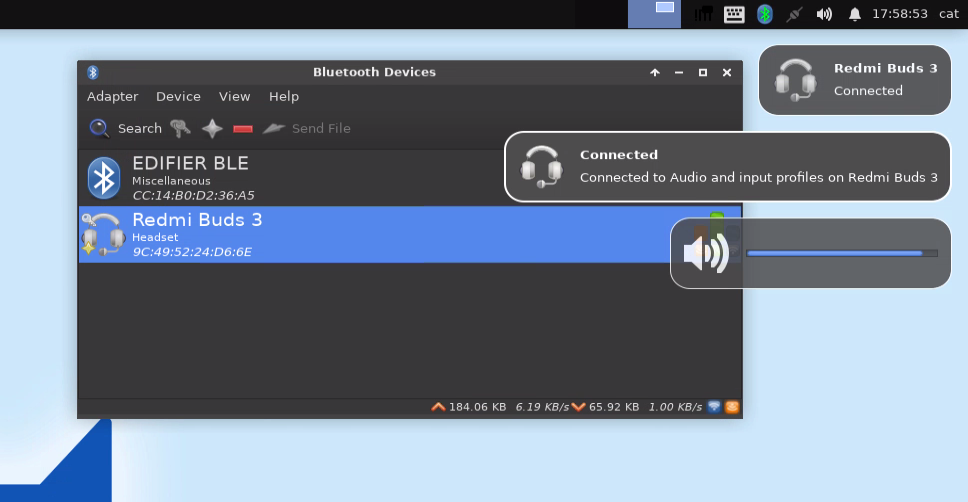The image size is (968, 502).
Task: Open the on-screen keyboard tray icon
Action: point(734,14)
